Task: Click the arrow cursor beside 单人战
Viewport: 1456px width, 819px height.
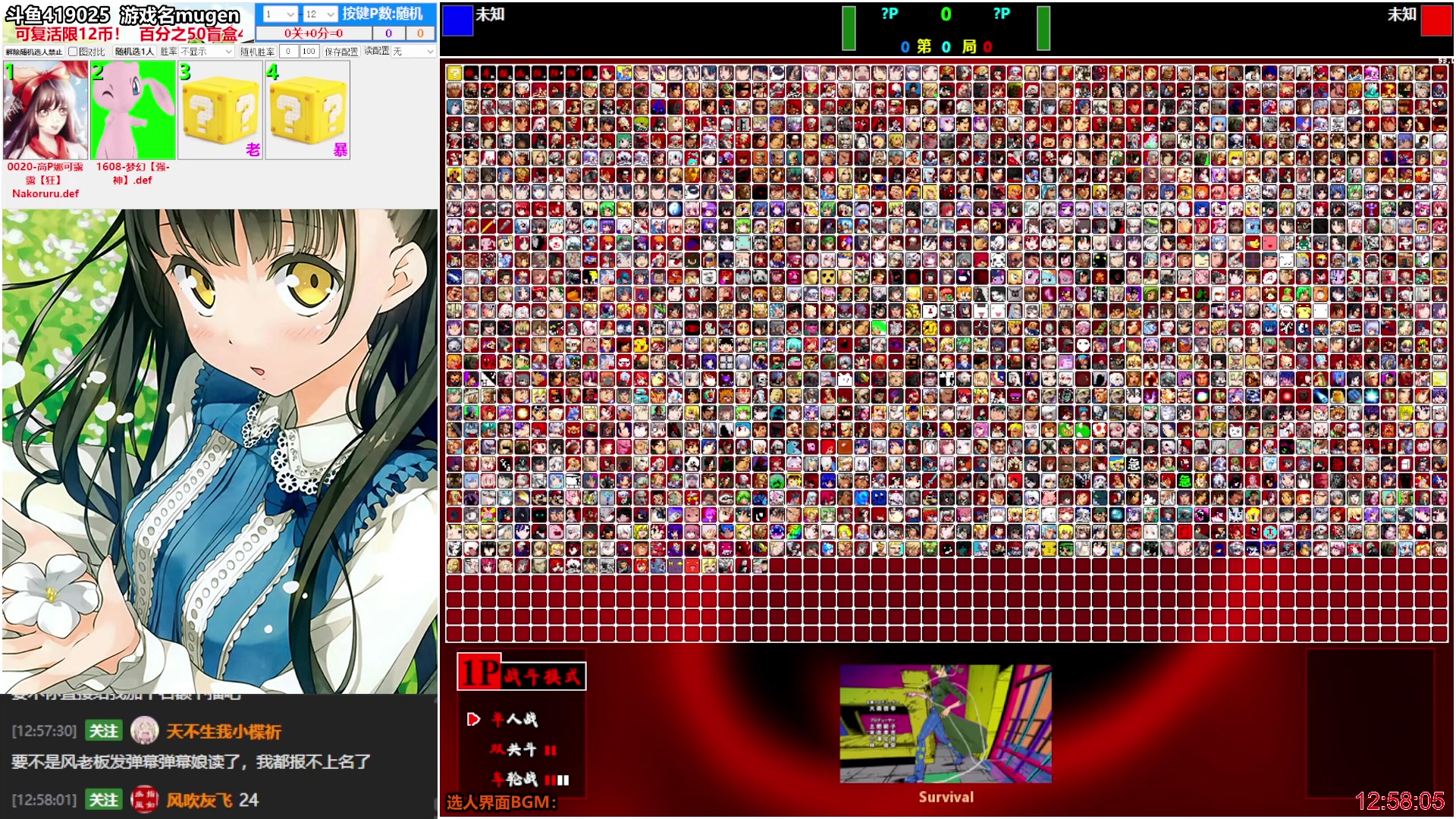Action: (473, 719)
